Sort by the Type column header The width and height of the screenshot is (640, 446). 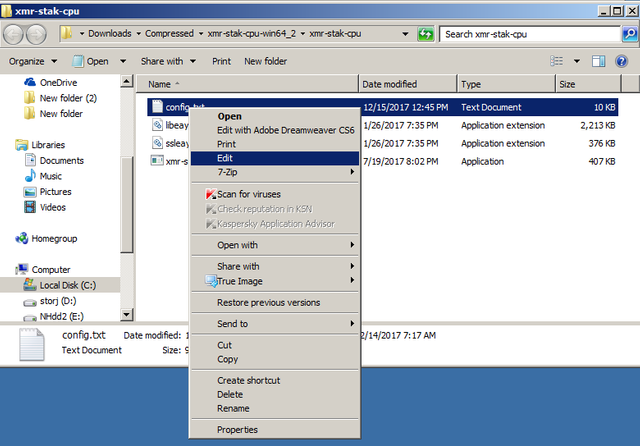tap(507, 84)
